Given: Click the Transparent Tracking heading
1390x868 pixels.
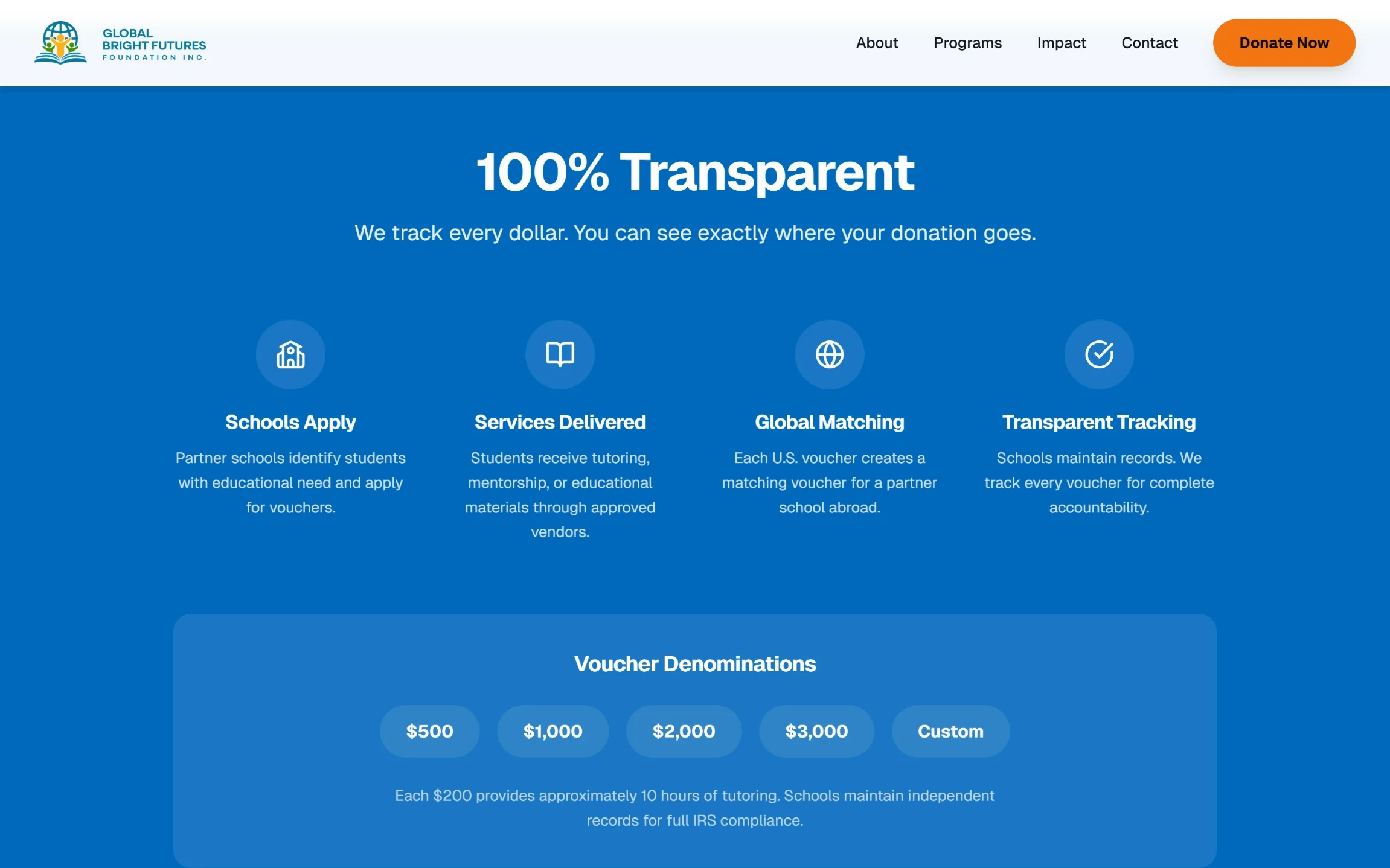Looking at the screenshot, I should (1098, 422).
